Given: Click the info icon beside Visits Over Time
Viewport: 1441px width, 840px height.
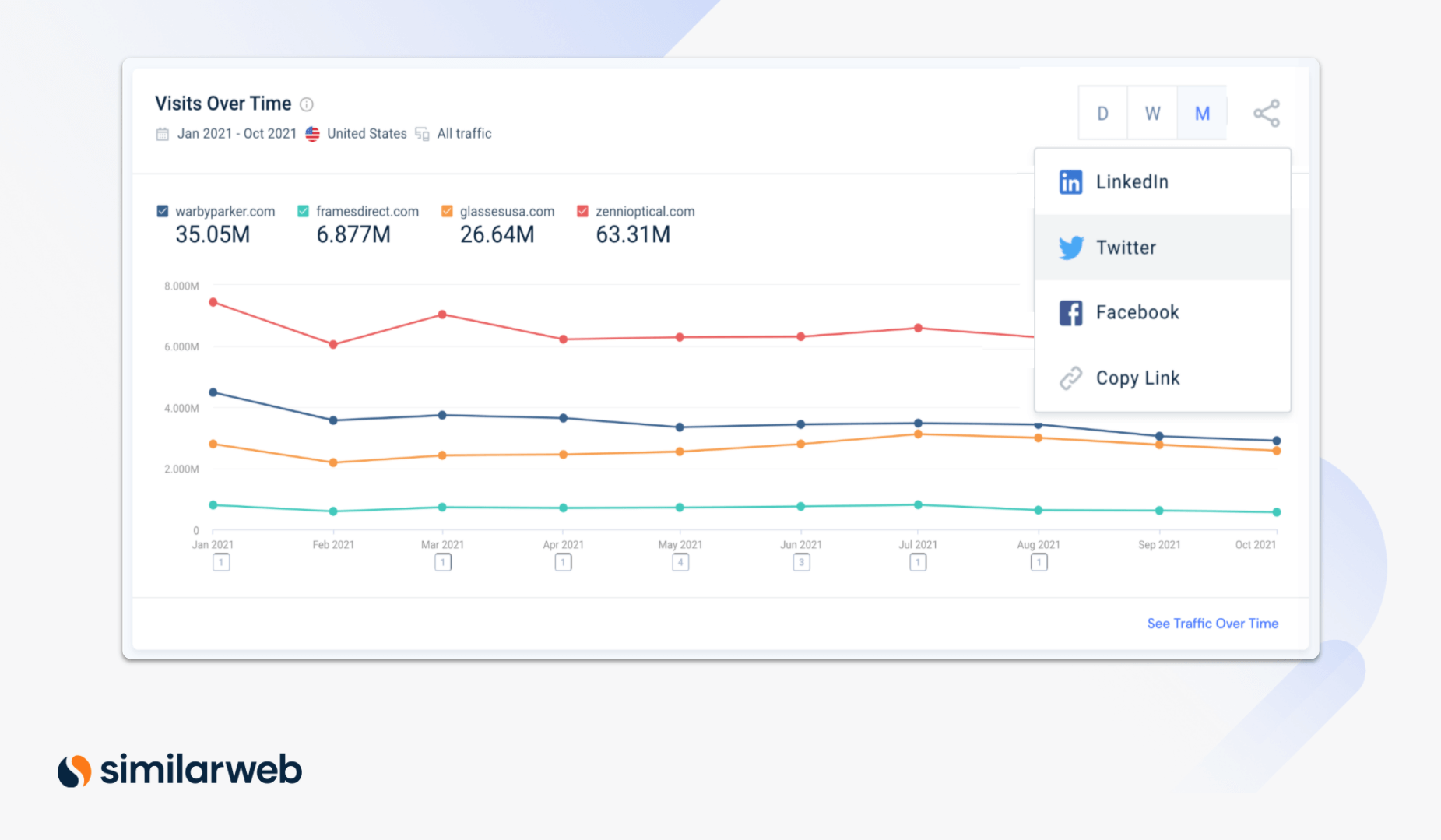Looking at the screenshot, I should pyautogui.click(x=307, y=104).
